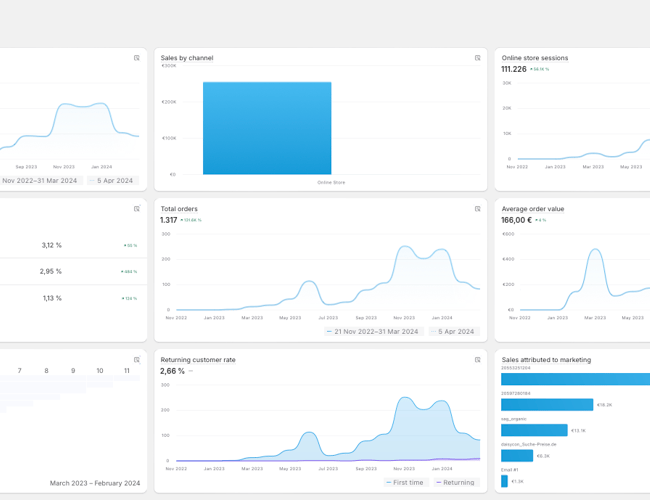Open Sales attributed to marketing report
This screenshot has width=650, height=500.
tap(546, 360)
